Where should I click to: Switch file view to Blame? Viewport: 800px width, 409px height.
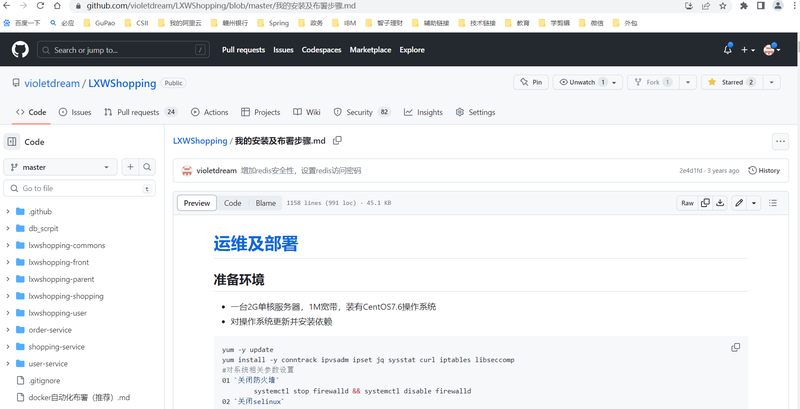pos(265,203)
